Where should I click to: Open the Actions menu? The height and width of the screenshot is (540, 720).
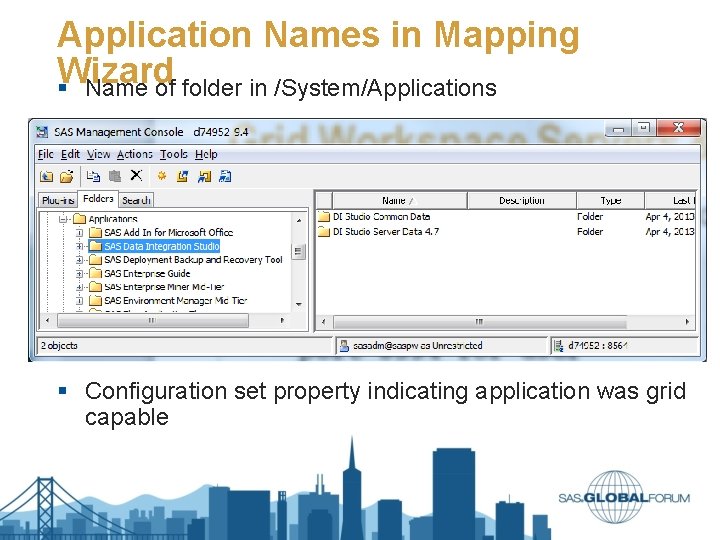point(135,154)
